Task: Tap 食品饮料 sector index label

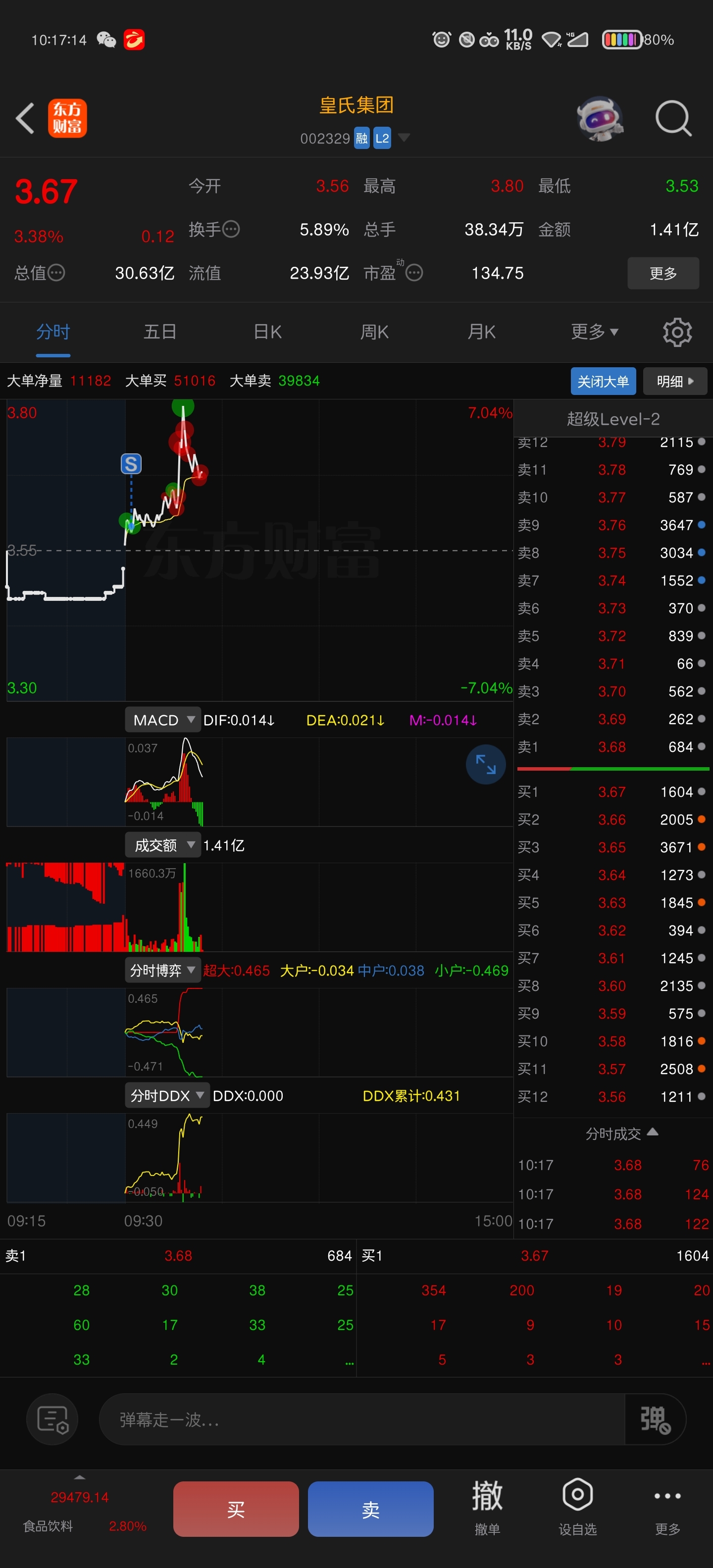Action: point(48,1526)
